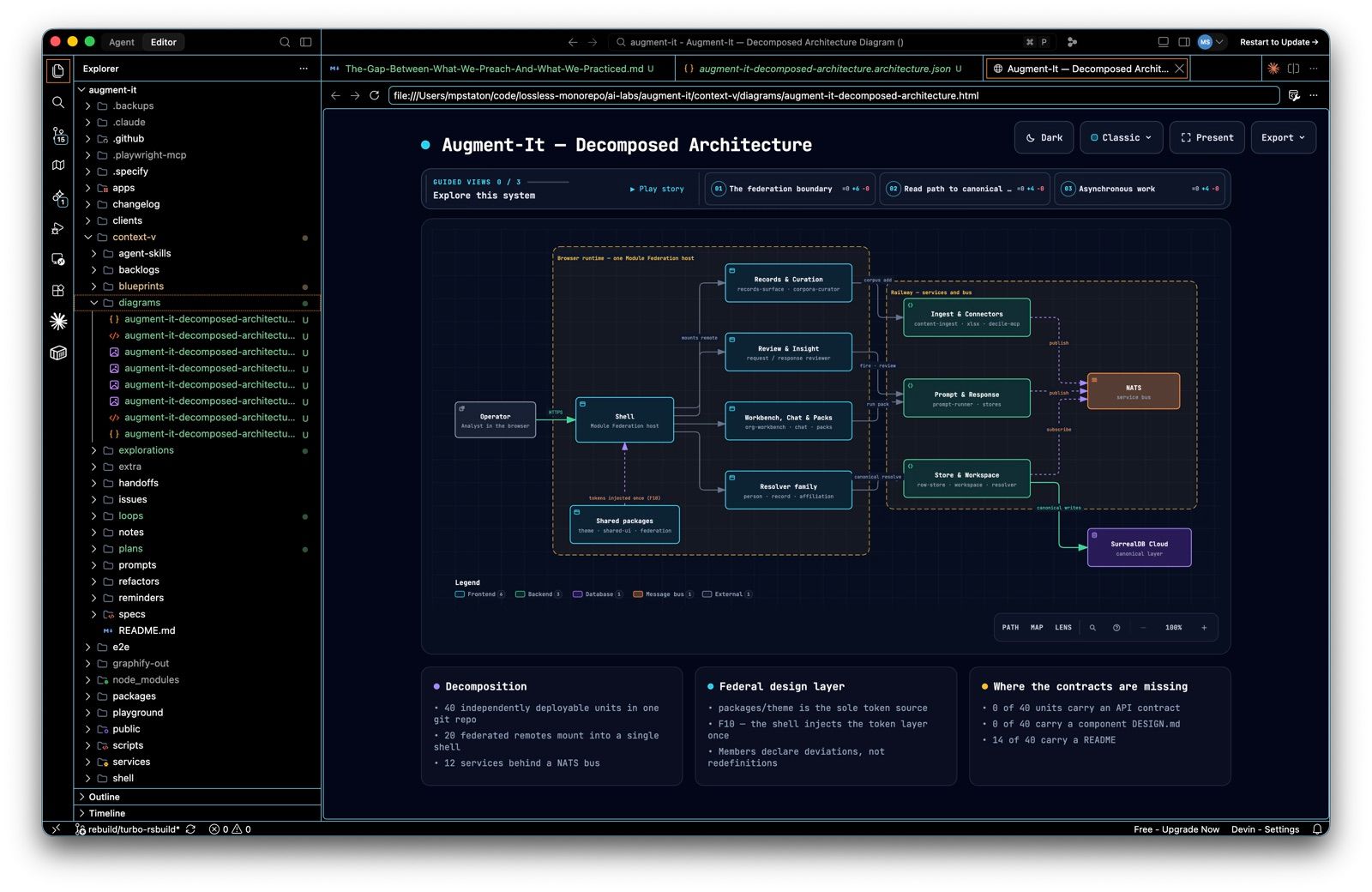1372x892 pixels.
Task: Select the MAP view mode
Action: pyautogui.click(x=1037, y=628)
